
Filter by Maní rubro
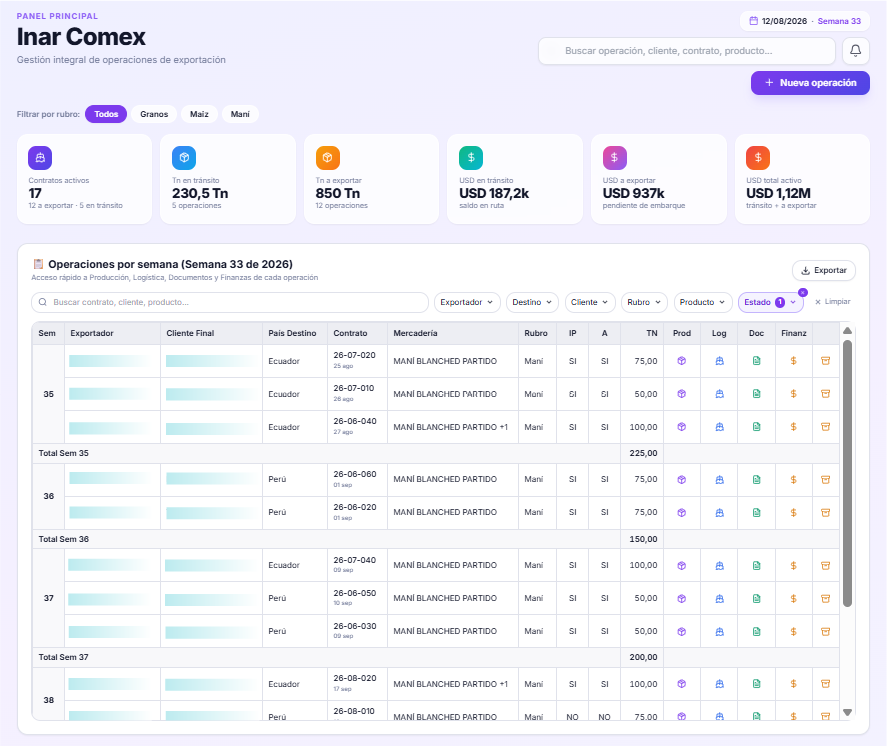tap(240, 114)
